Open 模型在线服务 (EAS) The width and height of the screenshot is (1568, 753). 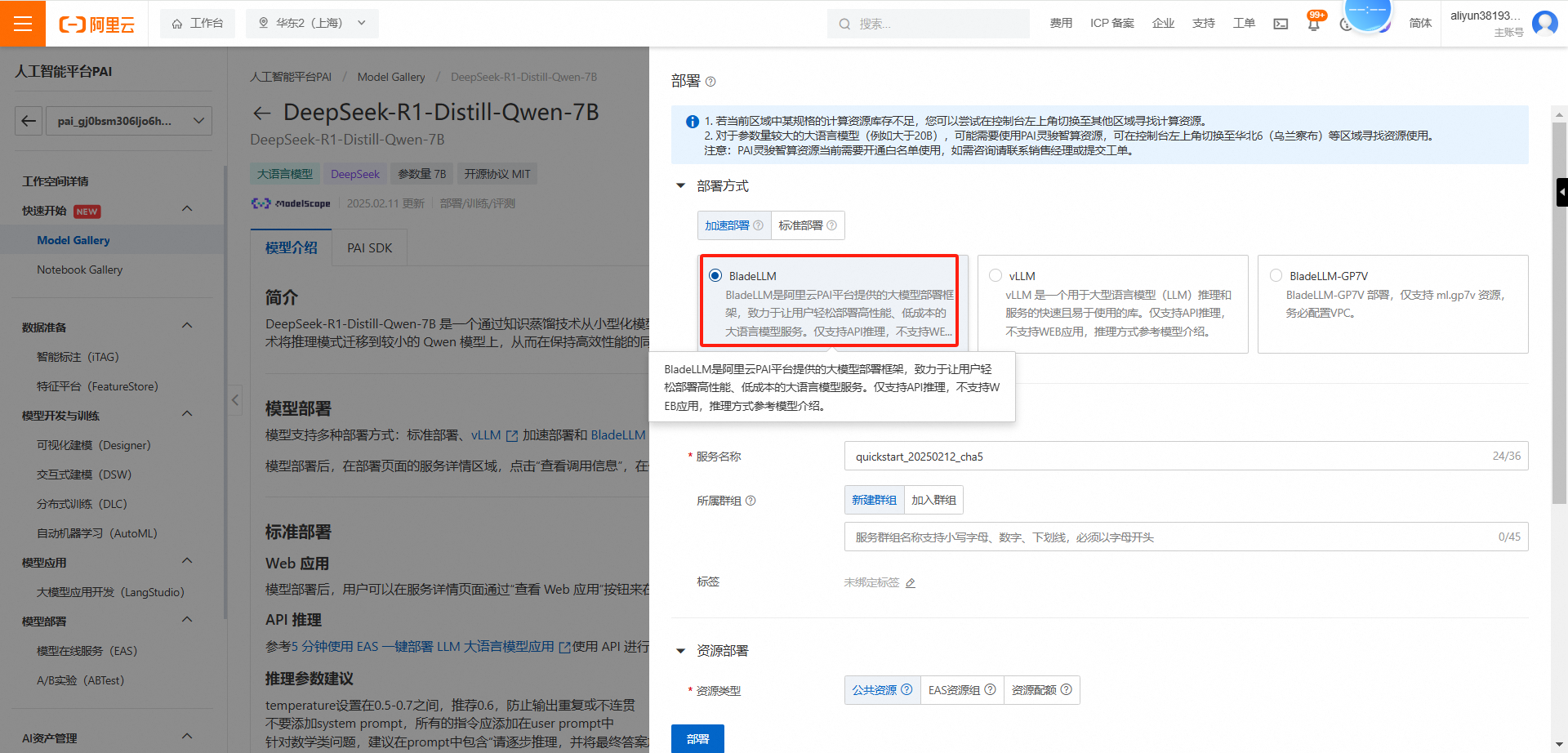point(87,651)
